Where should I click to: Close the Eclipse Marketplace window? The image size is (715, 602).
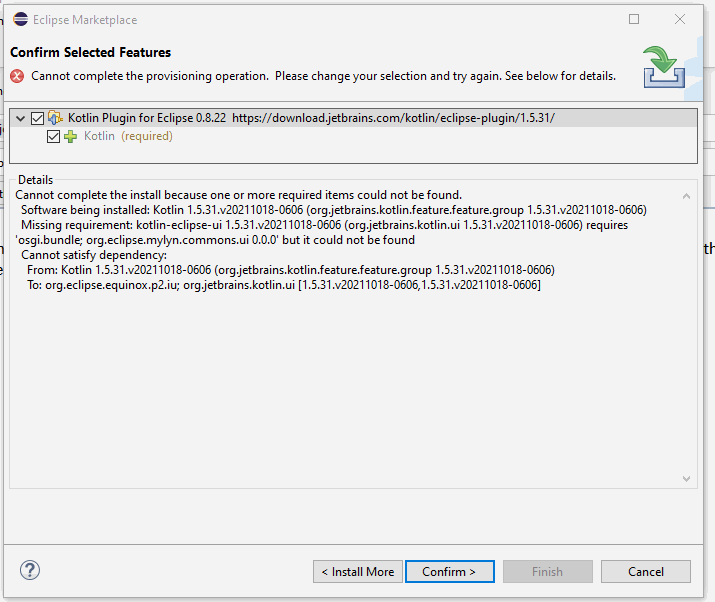[x=680, y=19]
